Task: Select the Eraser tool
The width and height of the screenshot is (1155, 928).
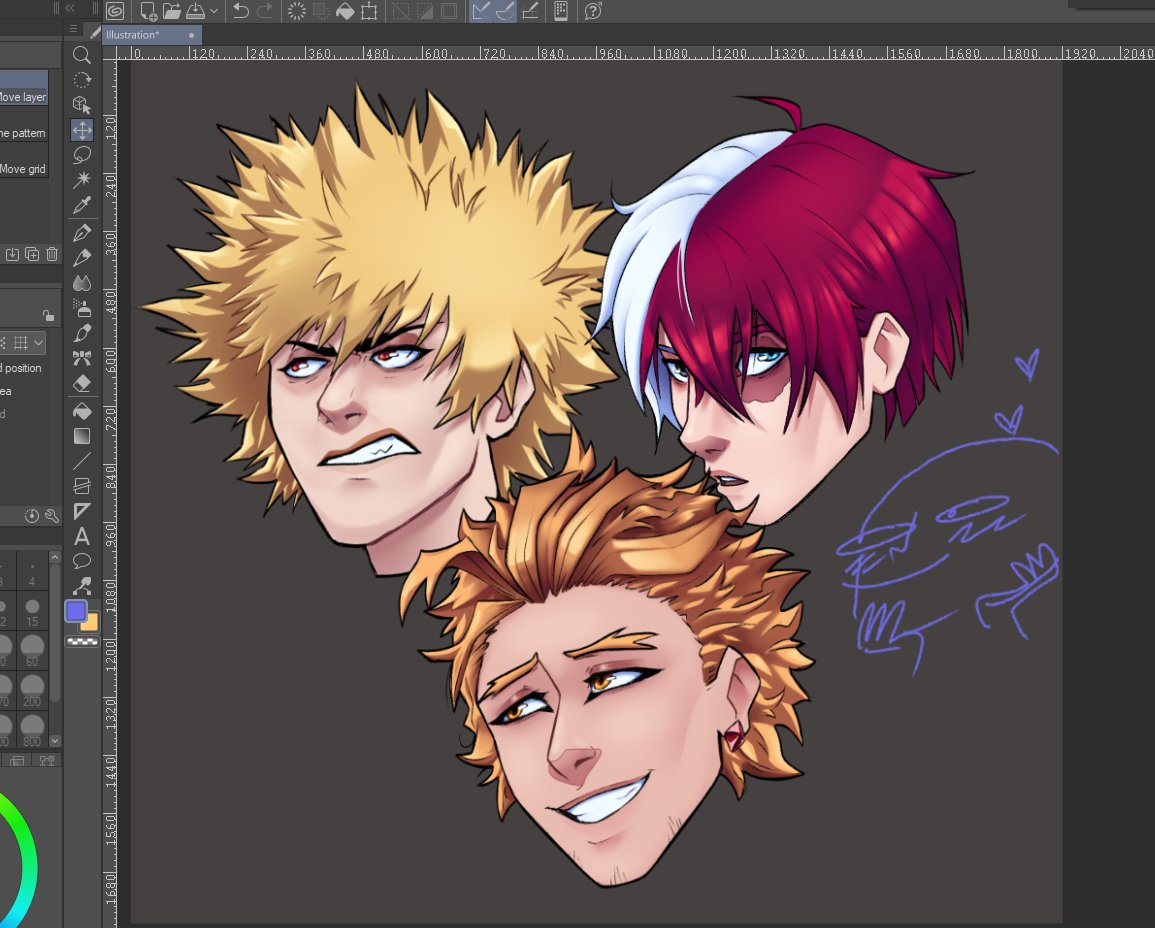Action: [x=82, y=384]
